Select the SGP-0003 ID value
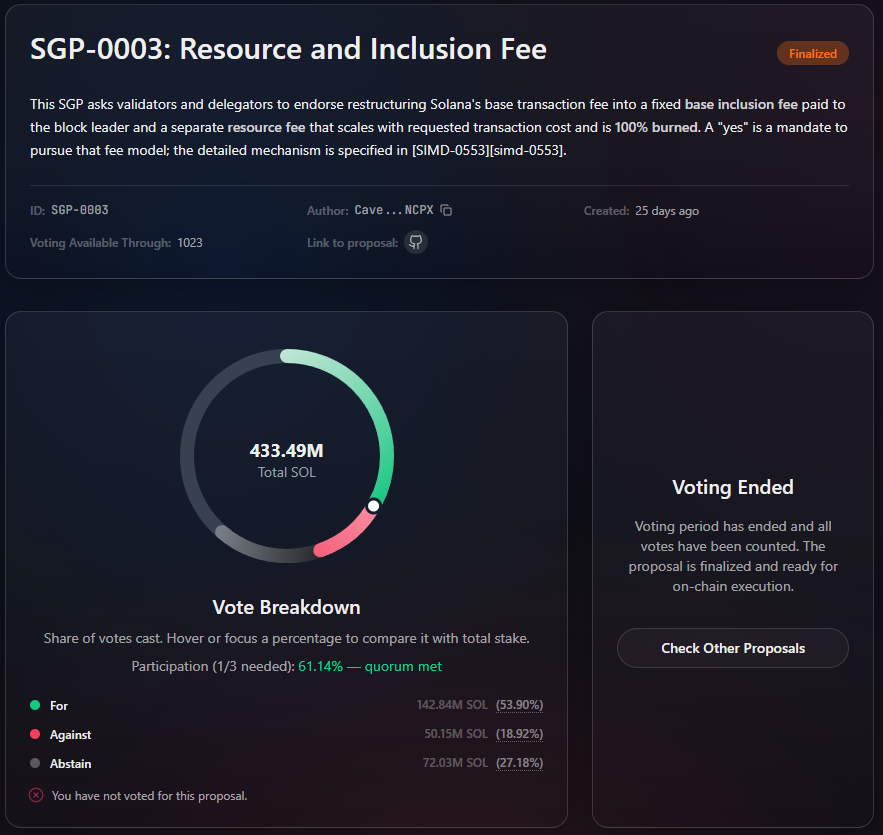 (80, 210)
